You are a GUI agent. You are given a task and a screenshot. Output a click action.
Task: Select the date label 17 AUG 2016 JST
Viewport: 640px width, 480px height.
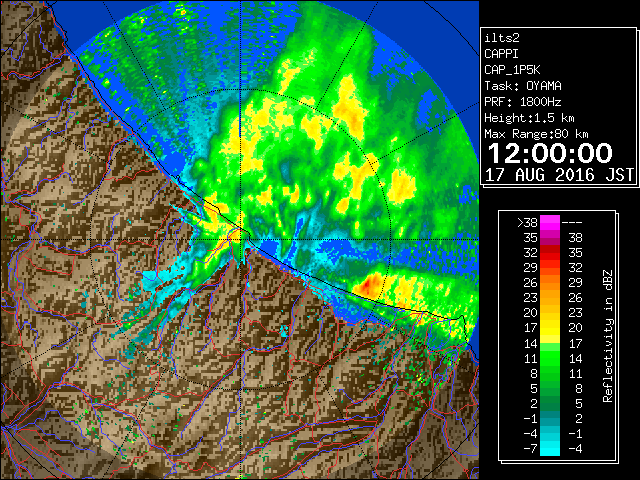(x=559, y=175)
